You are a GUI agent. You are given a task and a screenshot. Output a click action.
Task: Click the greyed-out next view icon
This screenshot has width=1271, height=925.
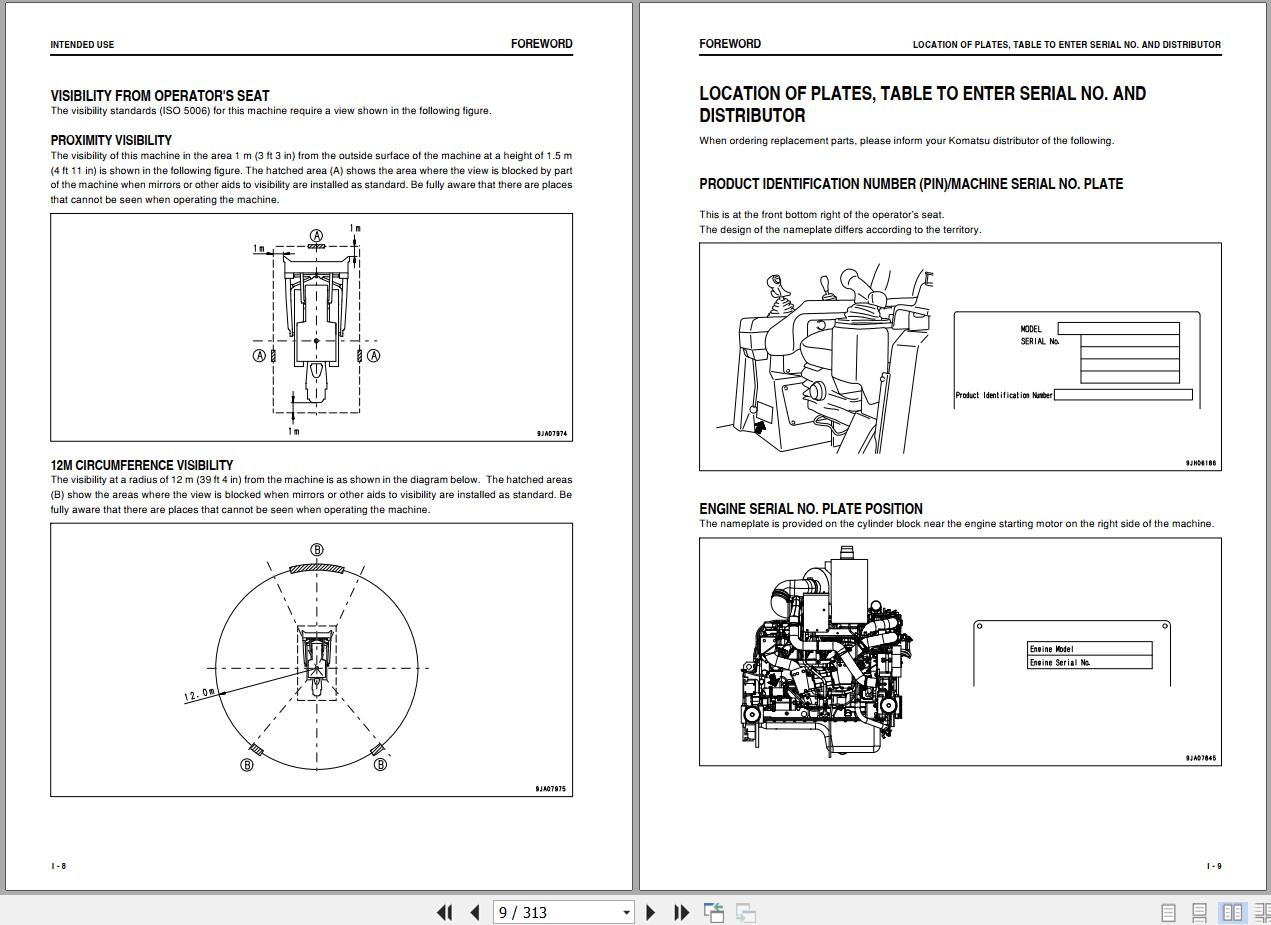(745, 912)
